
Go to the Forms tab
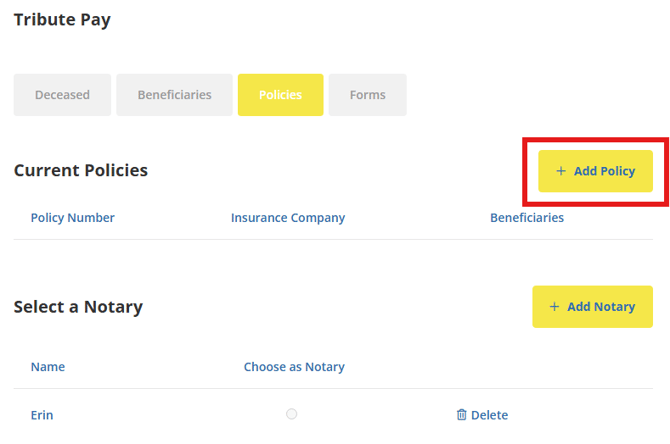(x=367, y=95)
